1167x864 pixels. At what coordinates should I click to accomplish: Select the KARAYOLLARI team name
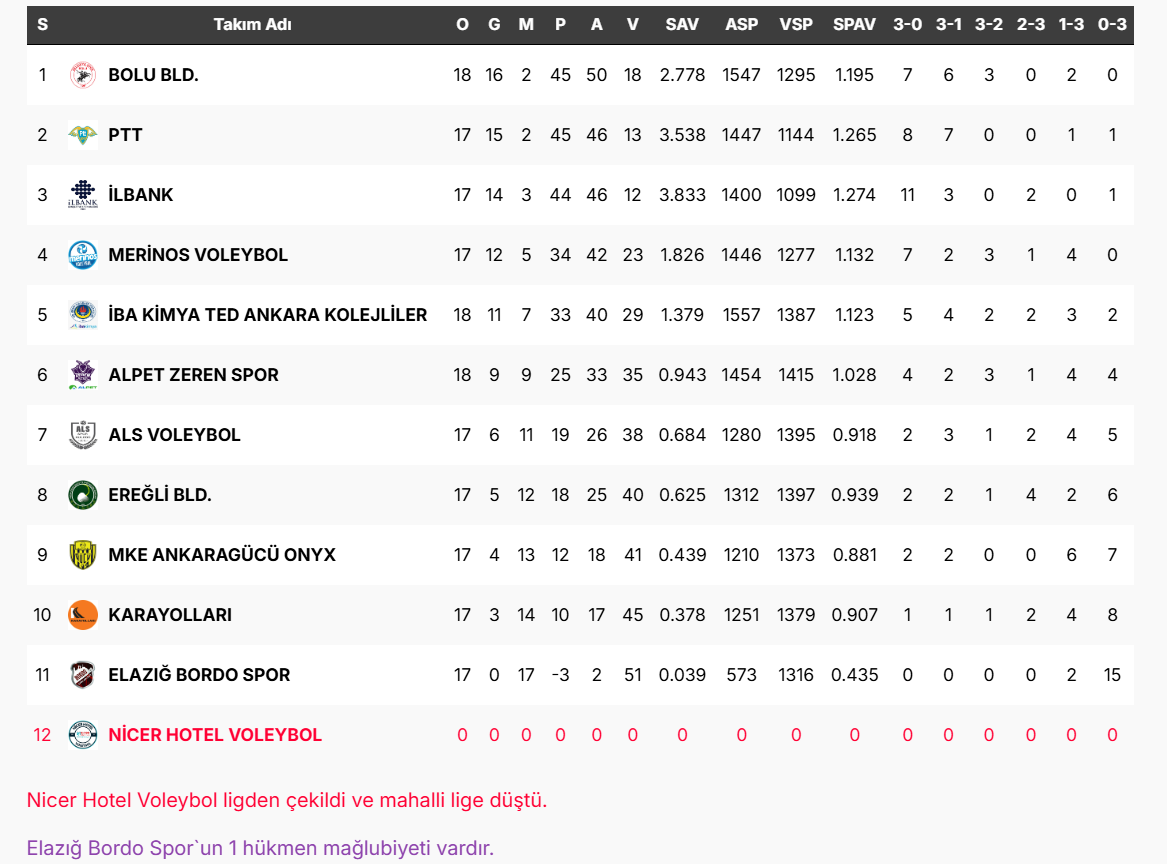tap(170, 615)
